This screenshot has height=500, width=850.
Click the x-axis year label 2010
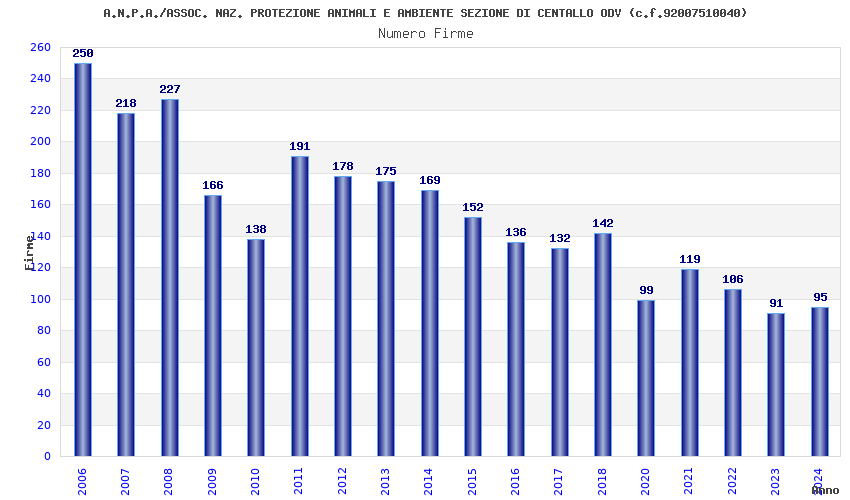tap(255, 482)
